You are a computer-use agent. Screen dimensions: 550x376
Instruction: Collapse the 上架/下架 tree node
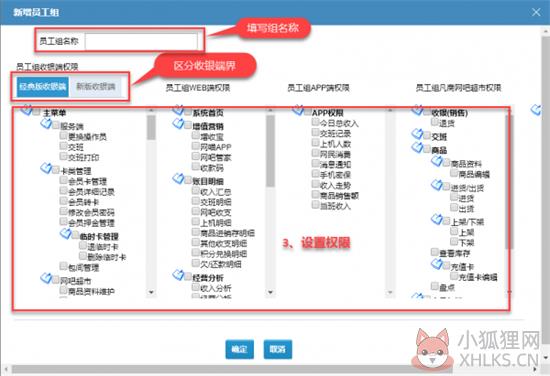tap(437, 219)
